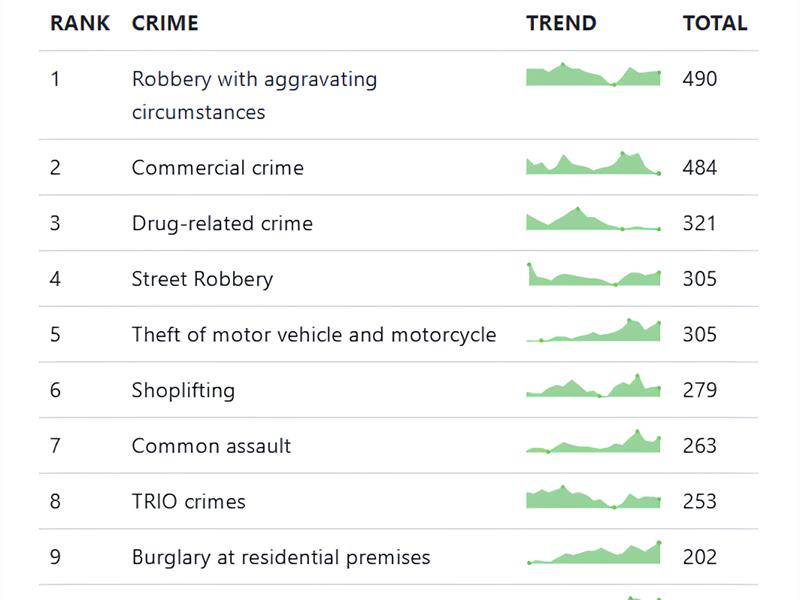
Task: View the motor vehicle theft trend chart
Action: (593, 330)
